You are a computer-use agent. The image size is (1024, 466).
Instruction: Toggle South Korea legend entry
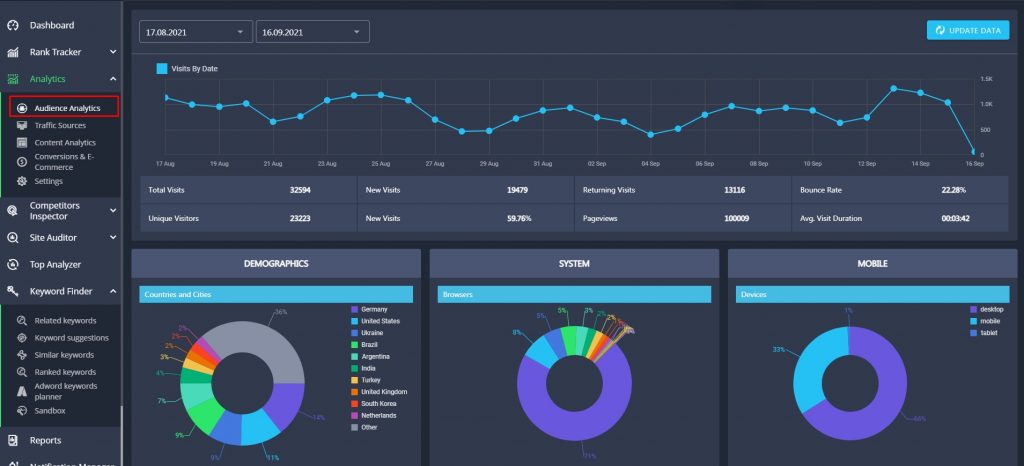pos(374,403)
